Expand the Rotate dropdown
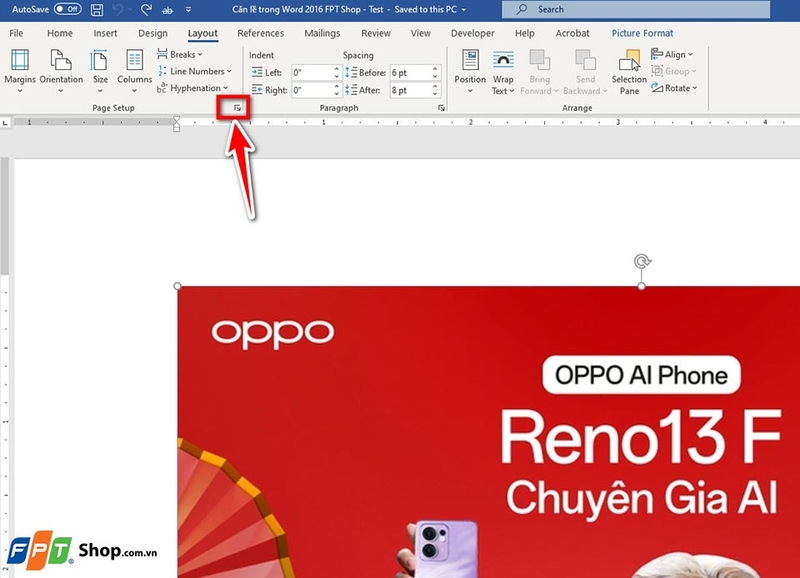This screenshot has width=800, height=578. (674, 88)
